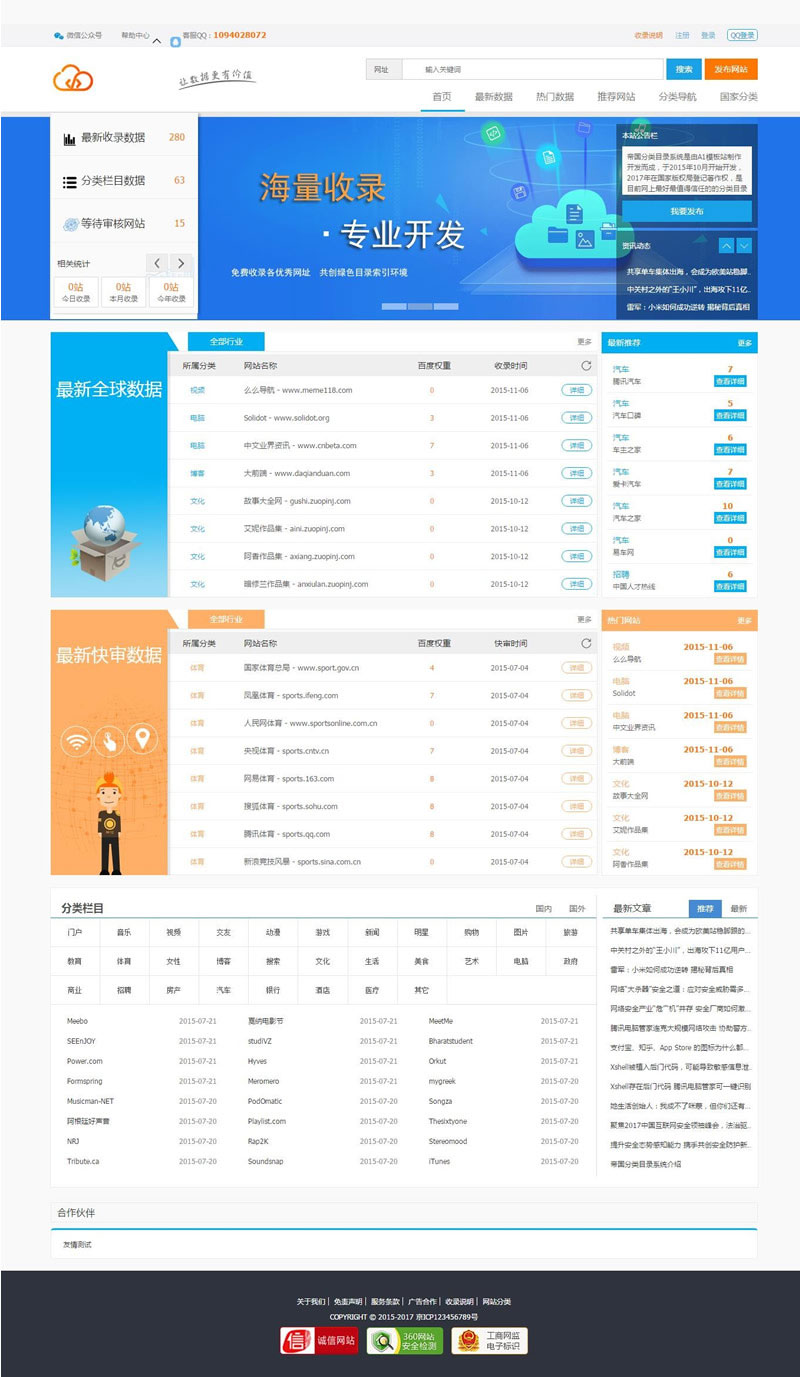Click the bar chart icon beside 最新收录数据

(x=68, y=138)
